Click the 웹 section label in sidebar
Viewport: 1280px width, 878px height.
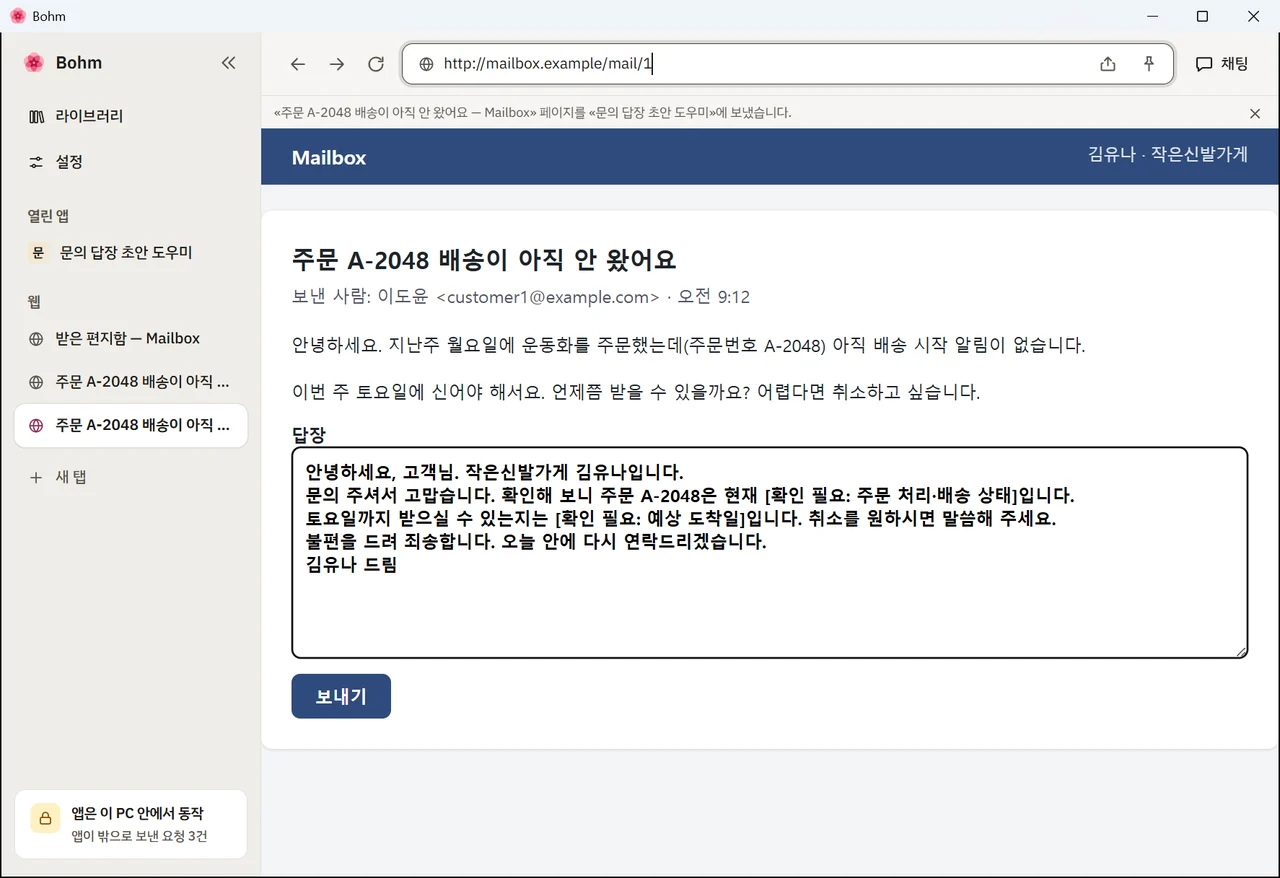[34, 302]
